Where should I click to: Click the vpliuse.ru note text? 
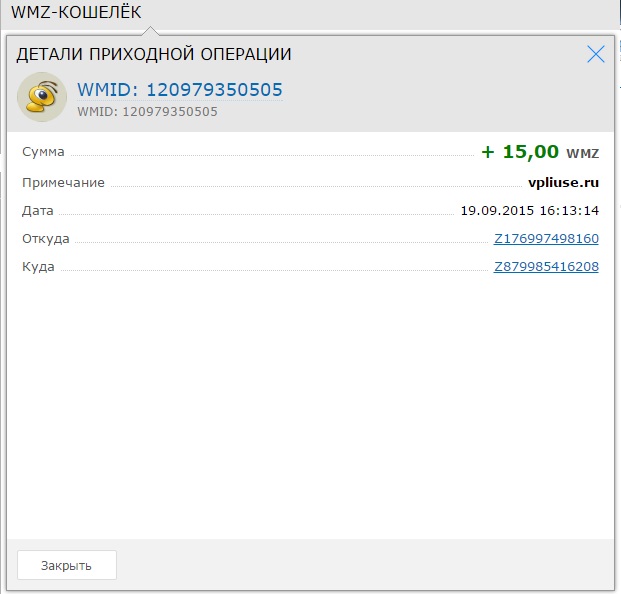pos(563,183)
